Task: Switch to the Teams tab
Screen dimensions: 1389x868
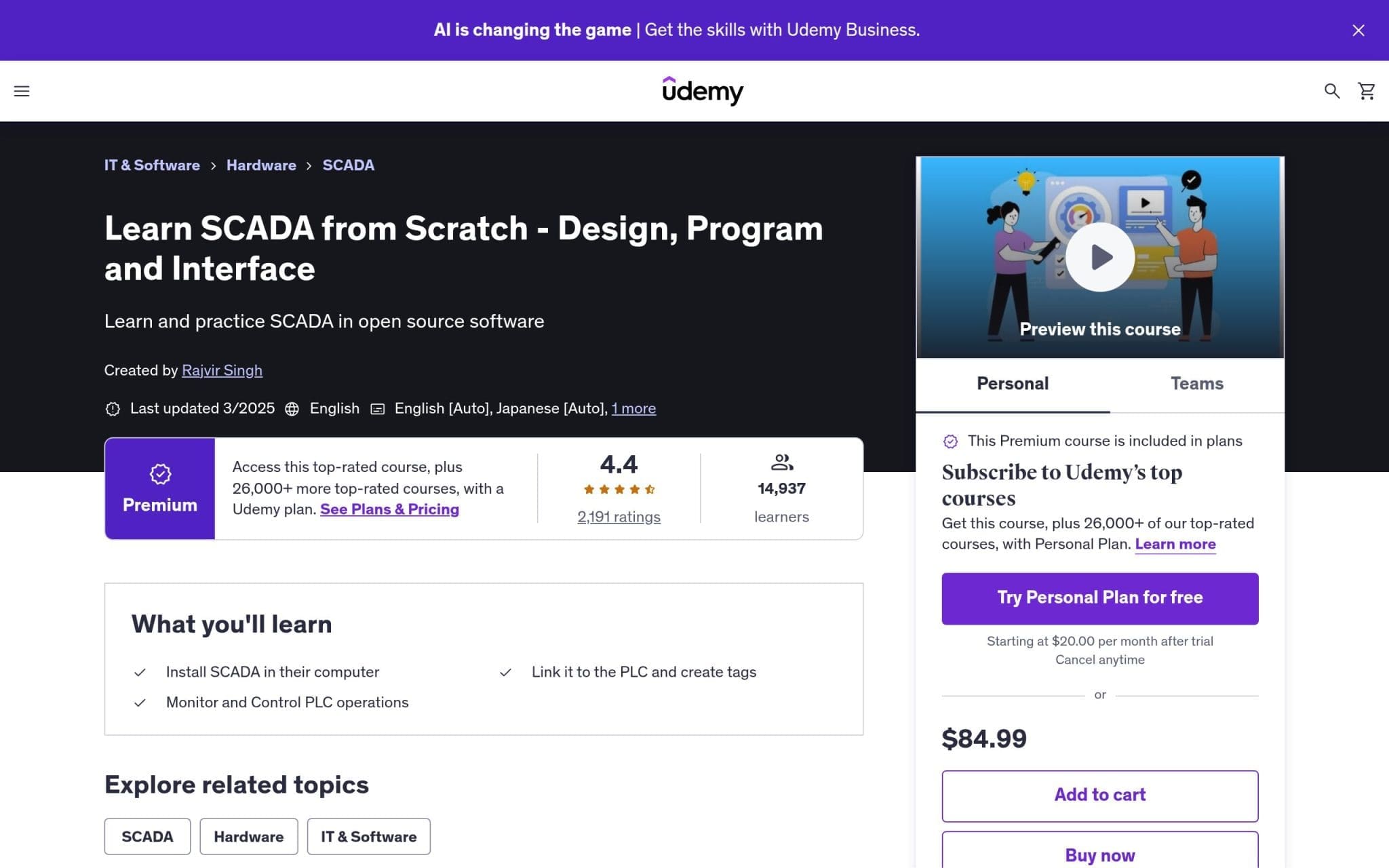Action: (1197, 384)
